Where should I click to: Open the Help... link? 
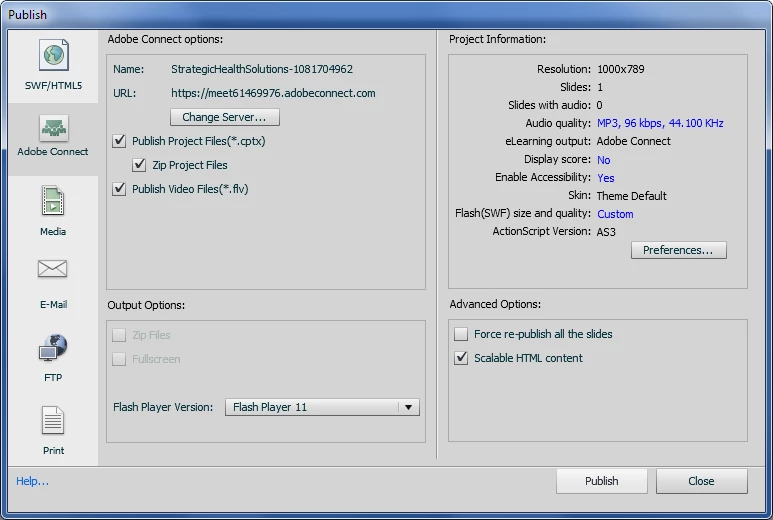pos(33,481)
